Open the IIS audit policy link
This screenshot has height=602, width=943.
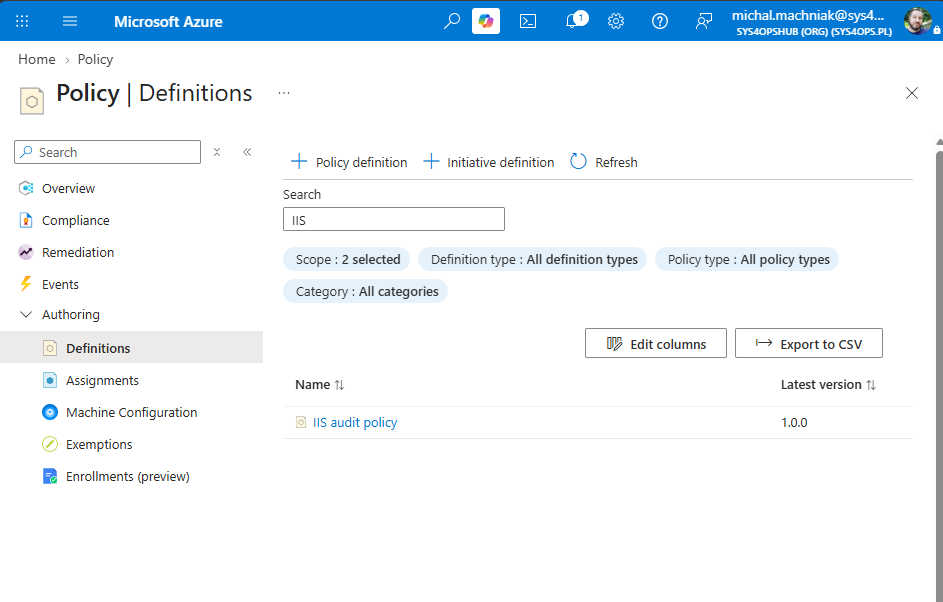(355, 423)
